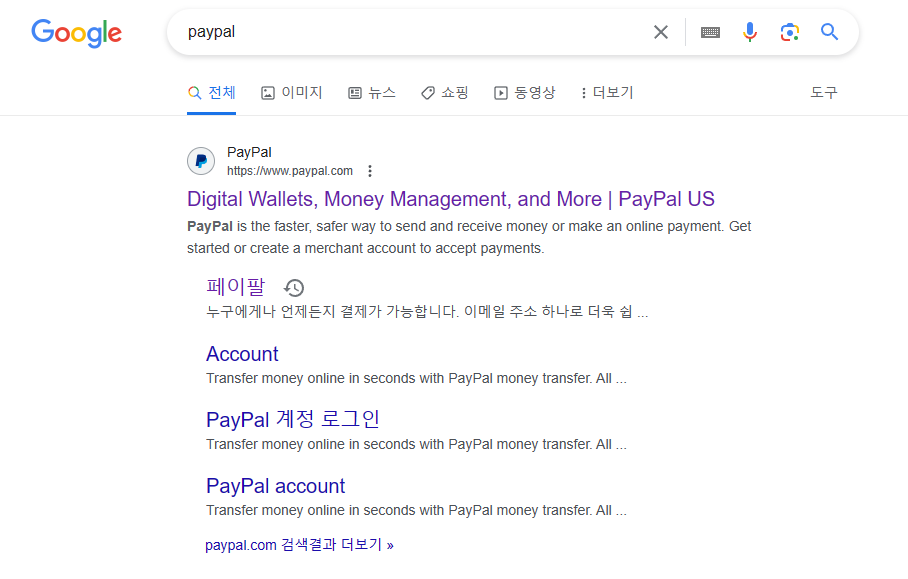The height and width of the screenshot is (579, 908).
Task: Open the 쇼핑 tab
Action: 444,93
